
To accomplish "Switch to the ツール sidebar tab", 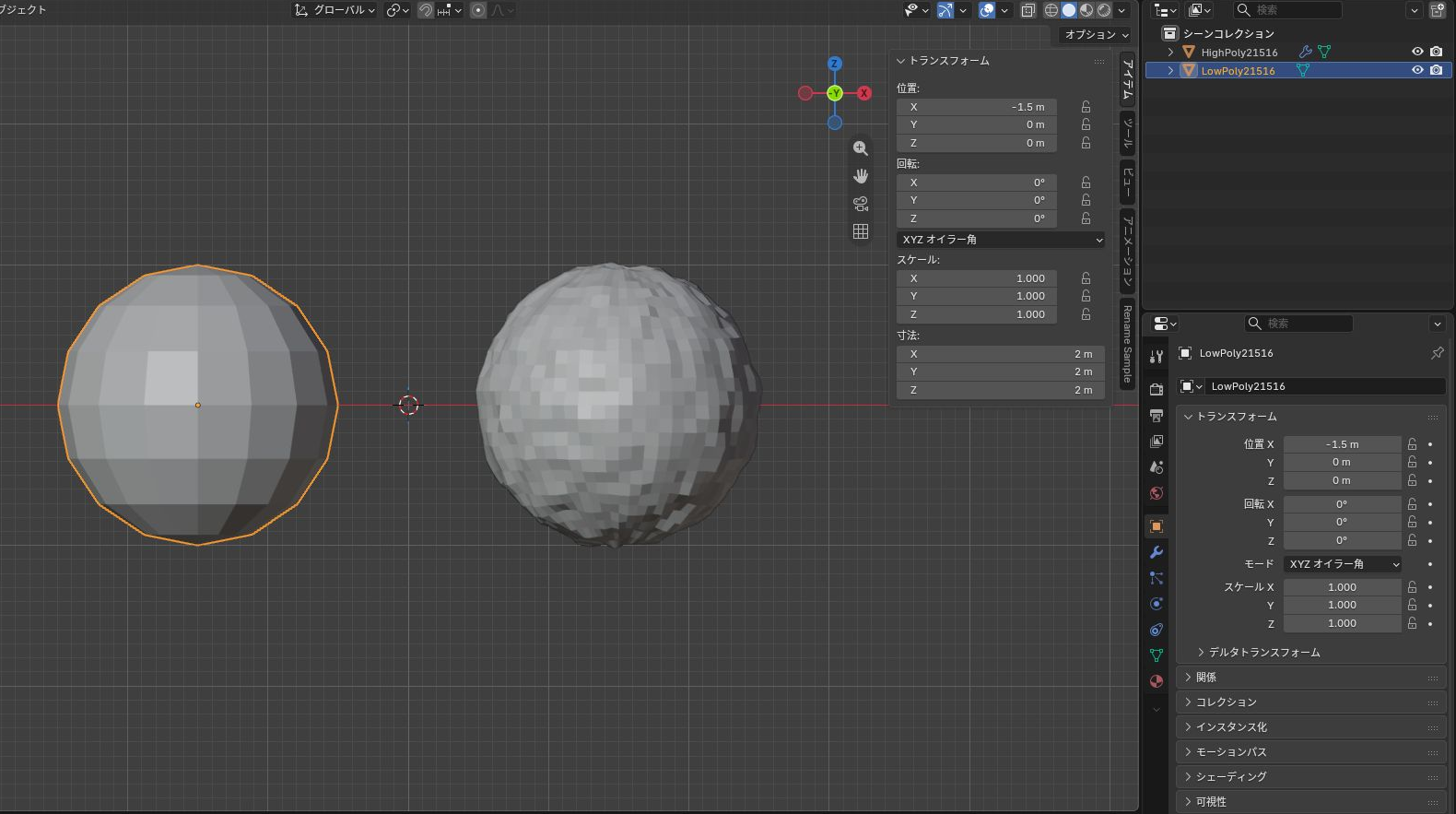I will tap(1127, 134).
